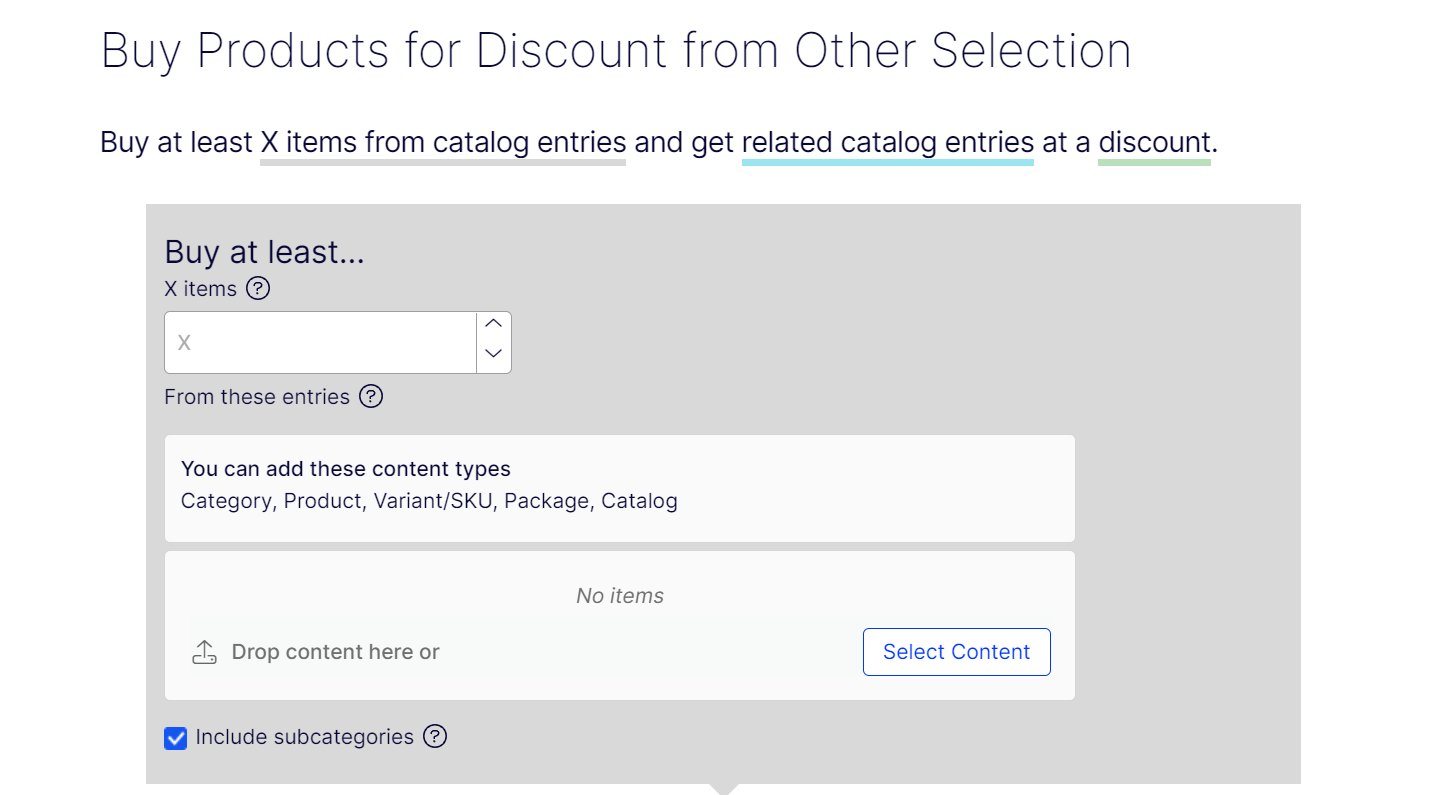Click the Select Content button
Image resolution: width=1452 pixels, height=795 pixels.
956,652
